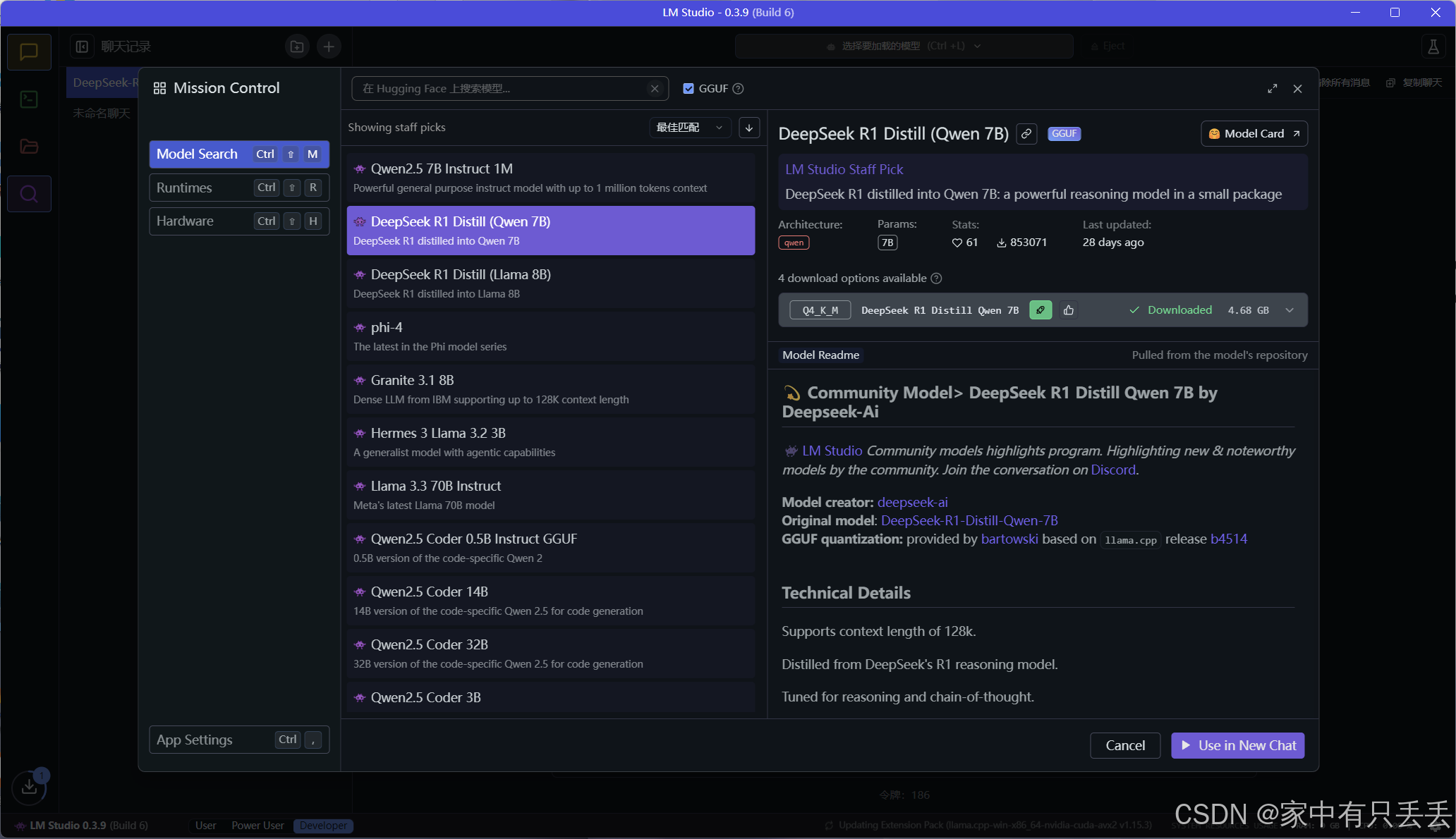Expand Mission Control to fullscreen
The image size is (1456, 839).
click(x=1272, y=89)
